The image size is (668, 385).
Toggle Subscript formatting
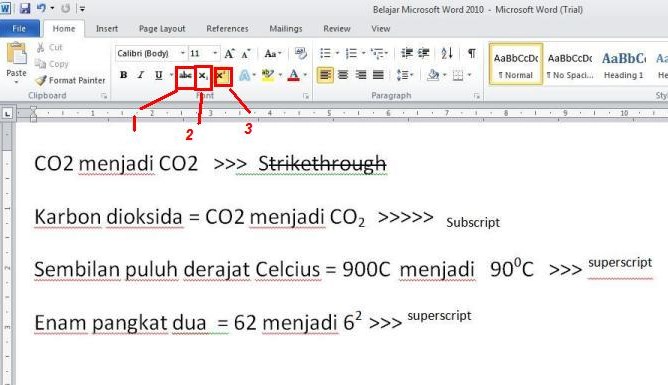[203, 76]
